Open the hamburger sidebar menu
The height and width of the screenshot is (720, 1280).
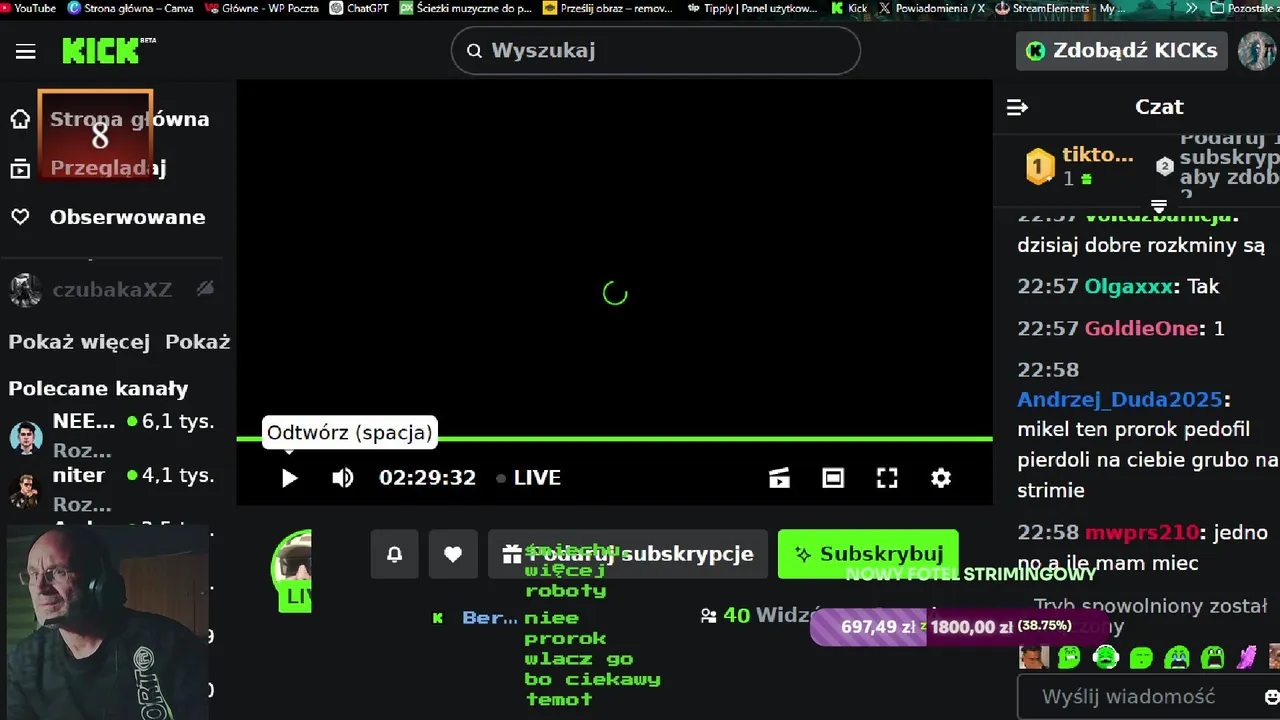tap(26, 52)
